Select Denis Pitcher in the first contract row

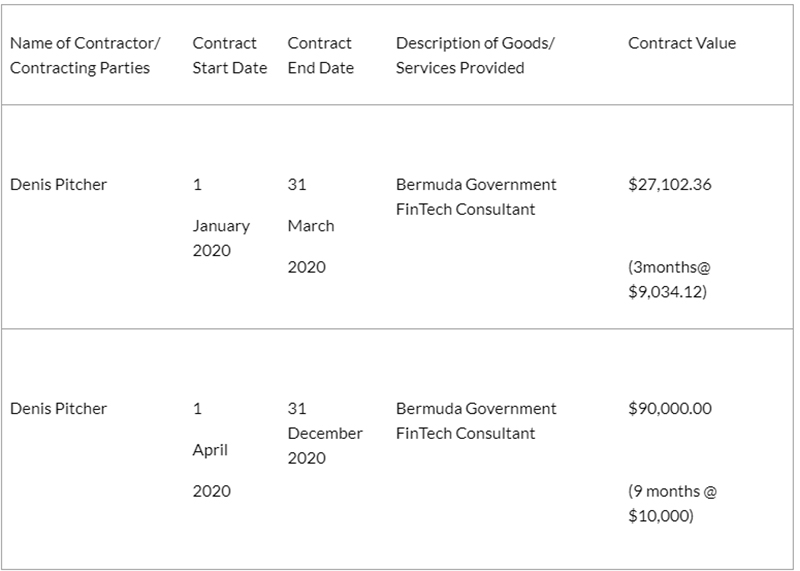coord(58,185)
